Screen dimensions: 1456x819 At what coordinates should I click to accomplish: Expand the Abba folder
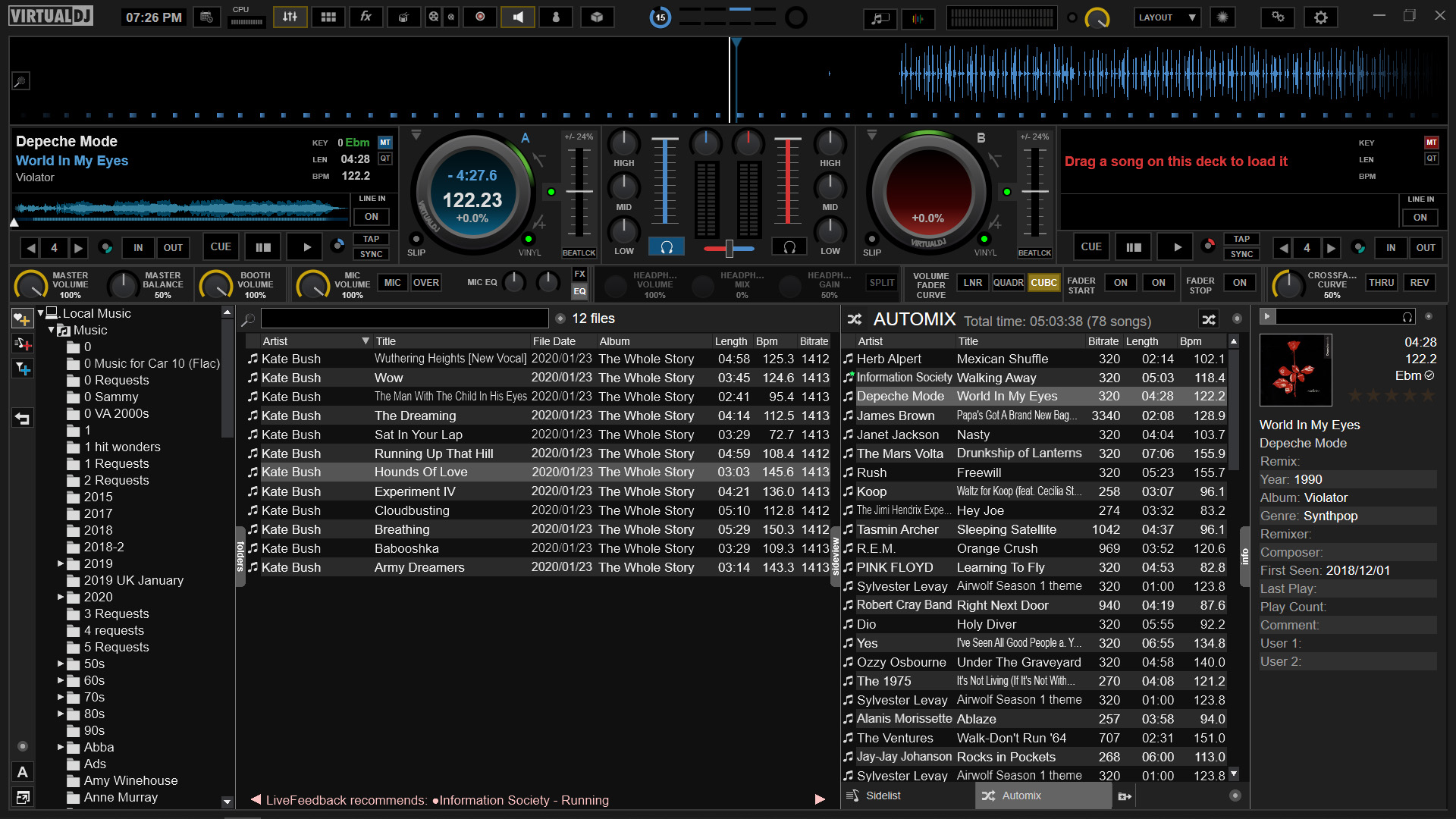click(61, 747)
